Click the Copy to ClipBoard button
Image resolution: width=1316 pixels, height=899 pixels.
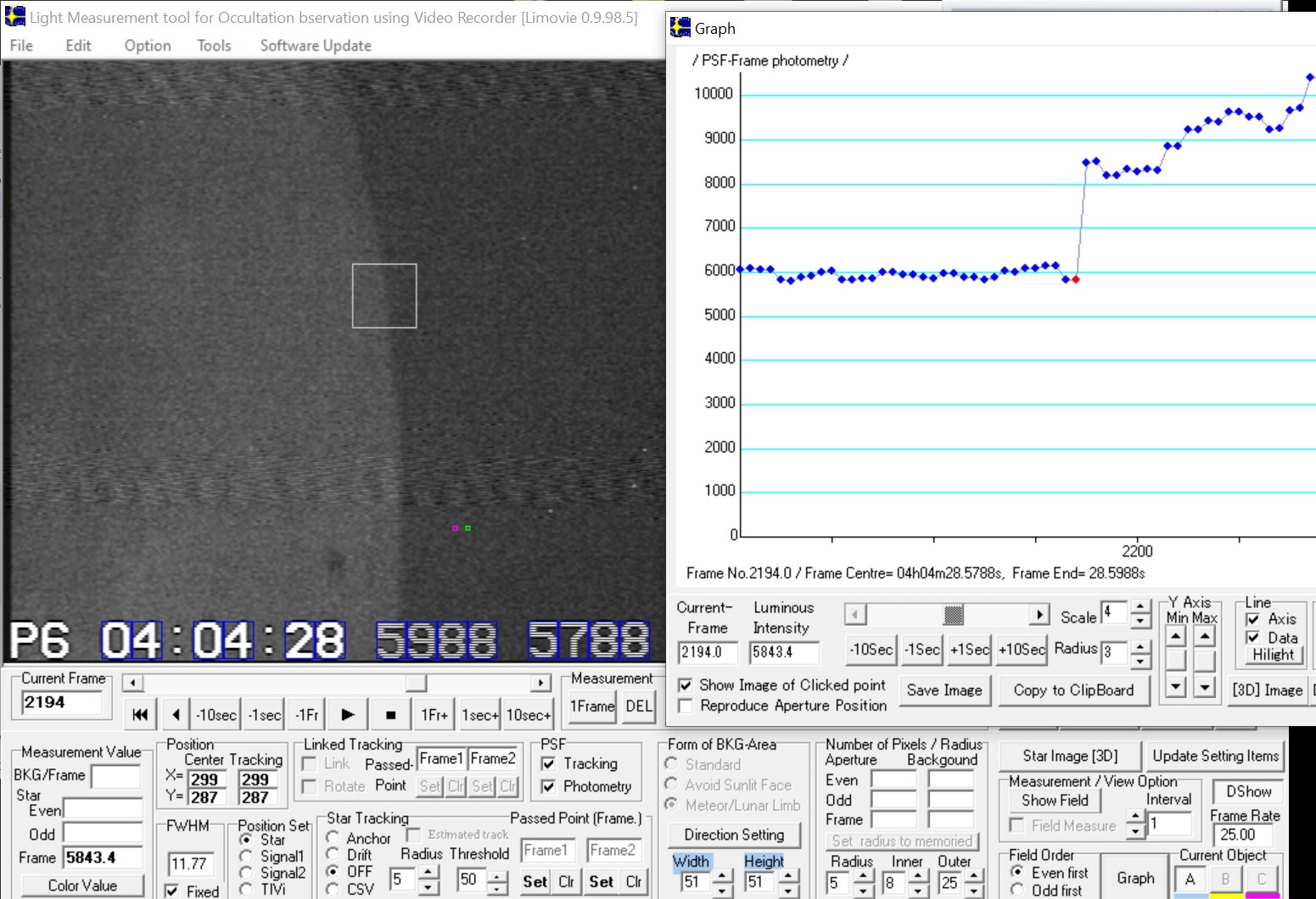tap(1073, 690)
